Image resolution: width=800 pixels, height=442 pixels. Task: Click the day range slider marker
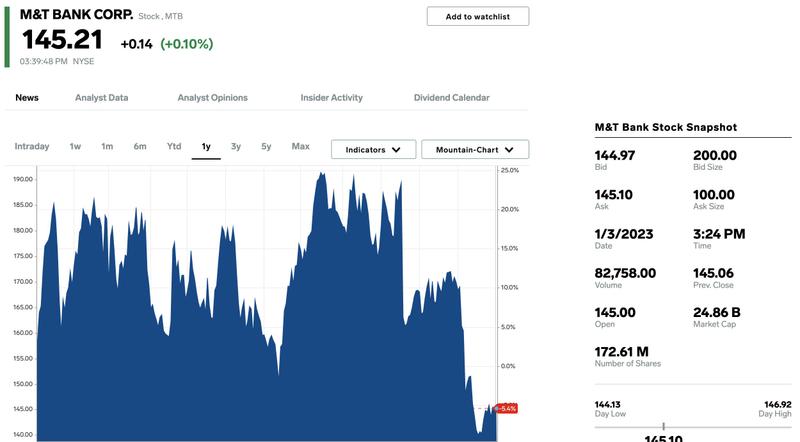663,426
